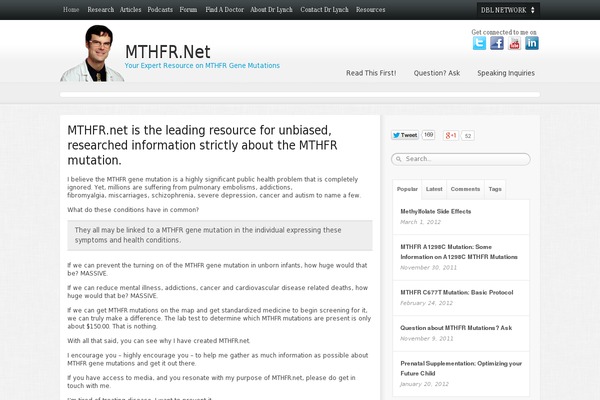Click the magnifier icon in search box
This screenshot has width=600, height=400.
coord(398,158)
